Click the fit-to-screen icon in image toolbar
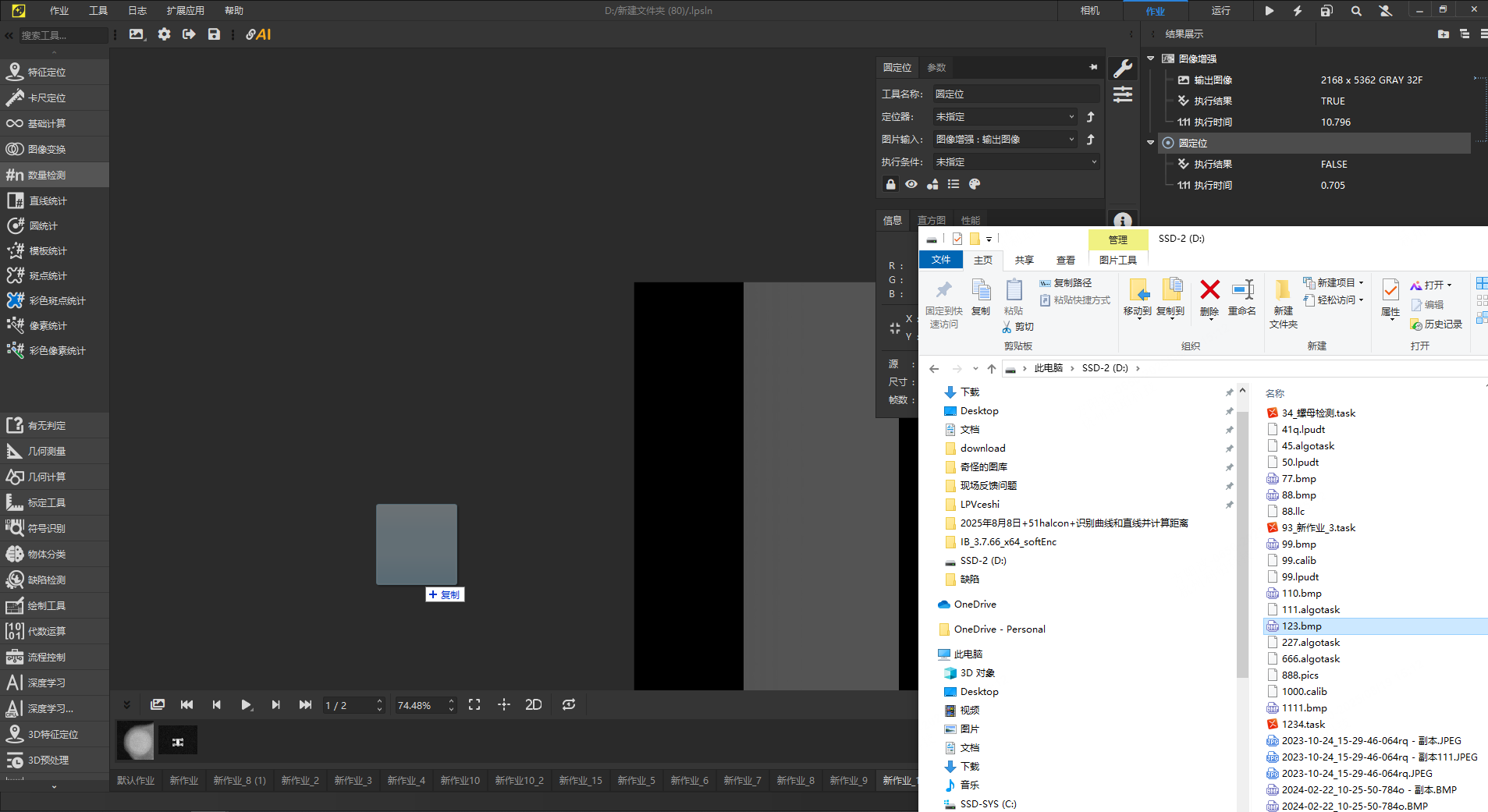 pyautogui.click(x=474, y=705)
